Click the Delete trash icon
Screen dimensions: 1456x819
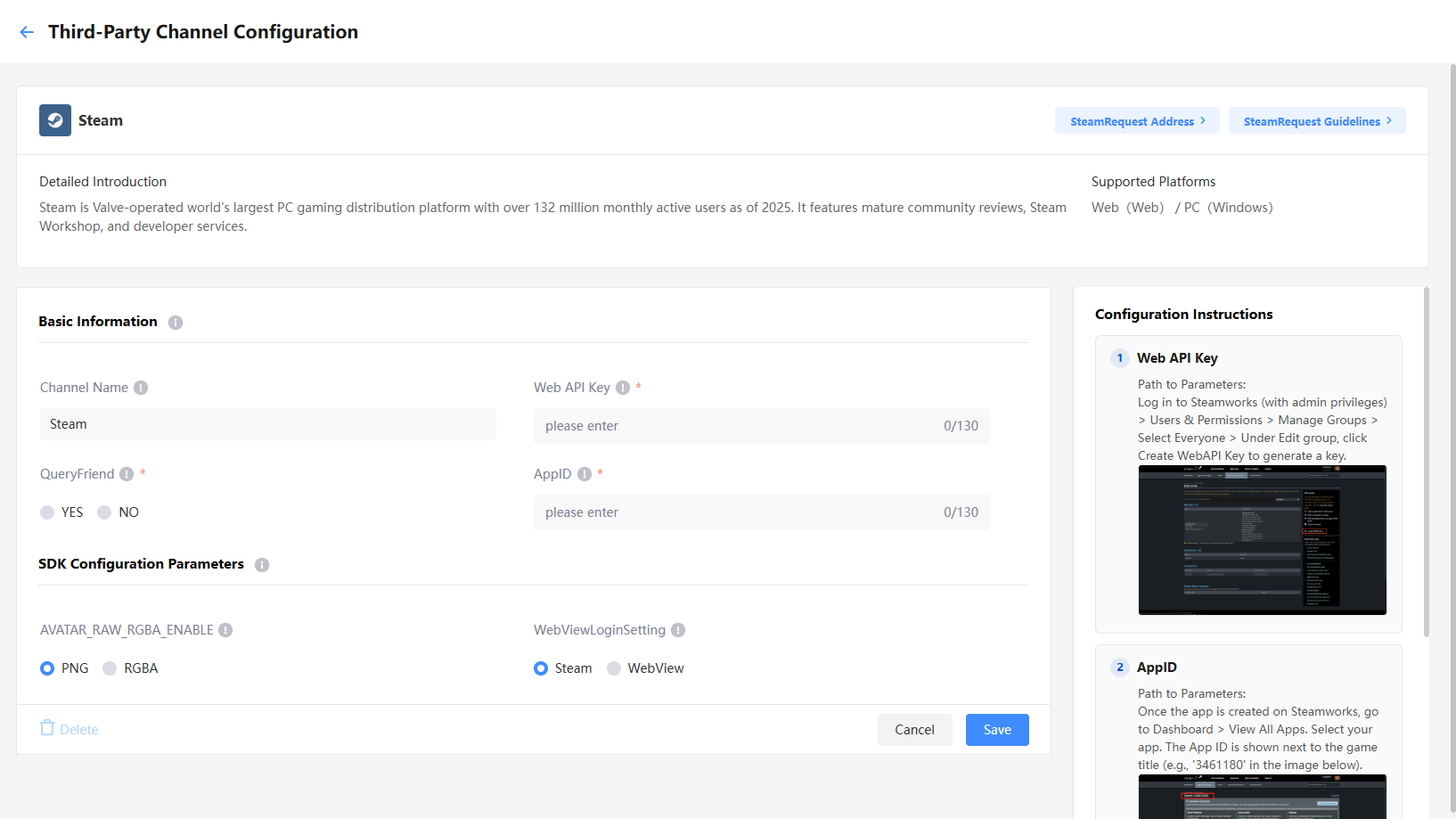pyautogui.click(x=47, y=728)
